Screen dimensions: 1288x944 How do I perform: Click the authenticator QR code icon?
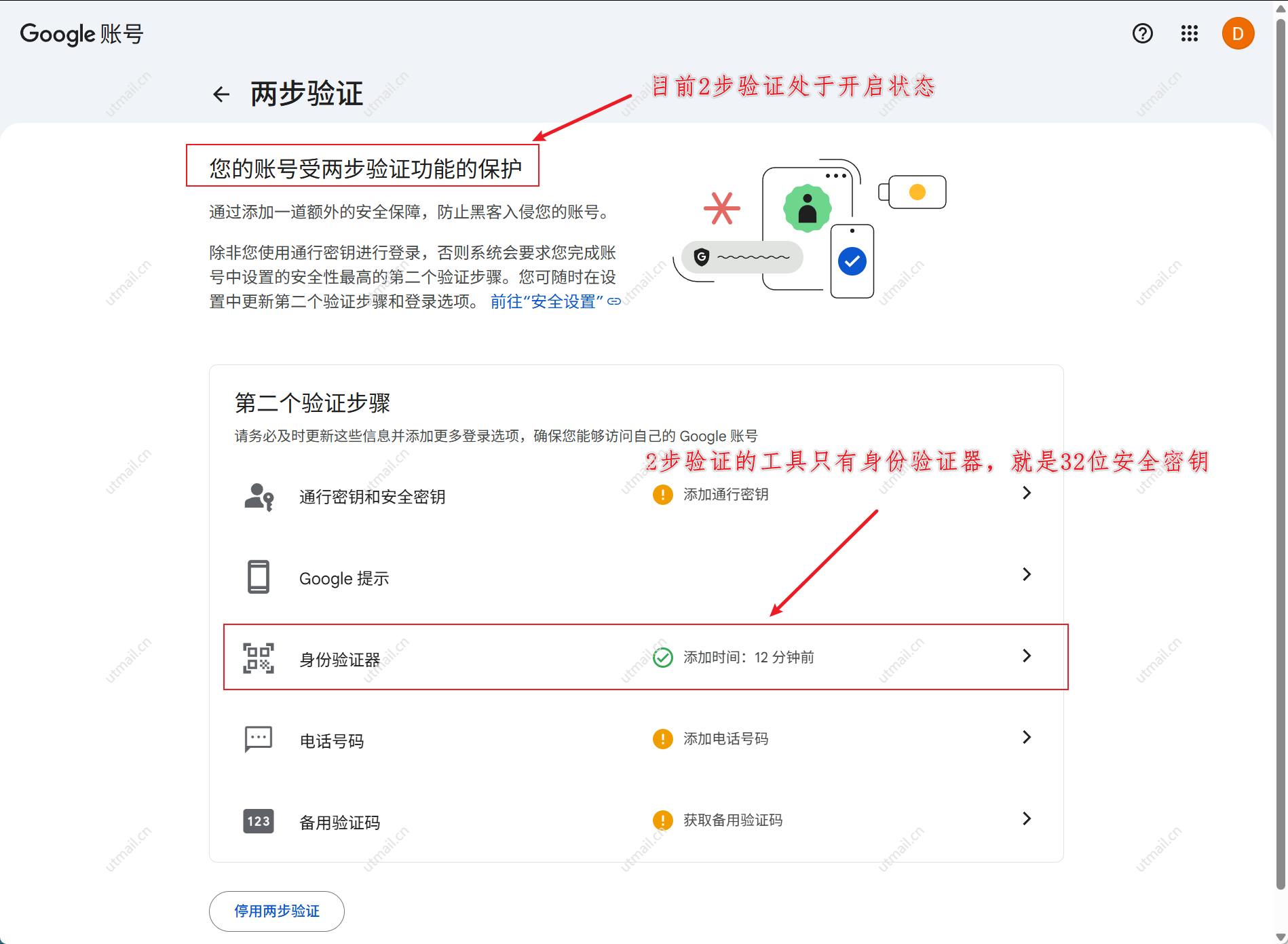point(259,658)
